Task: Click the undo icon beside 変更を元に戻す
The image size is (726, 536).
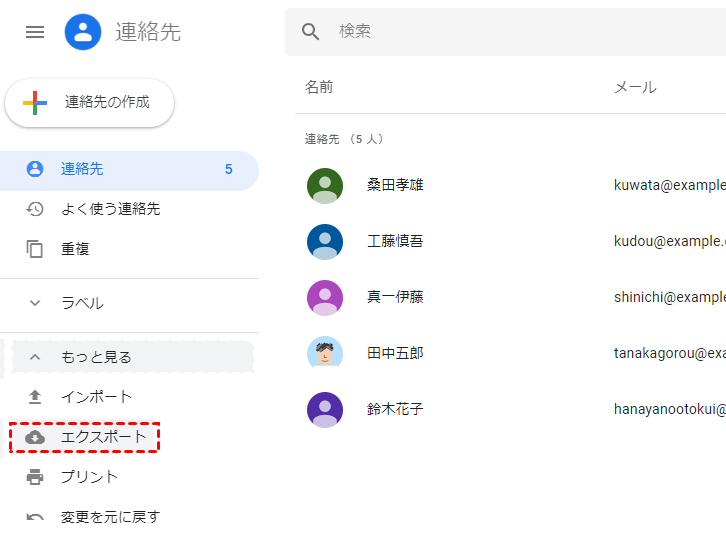Action: pyautogui.click(x=35, y=517)
